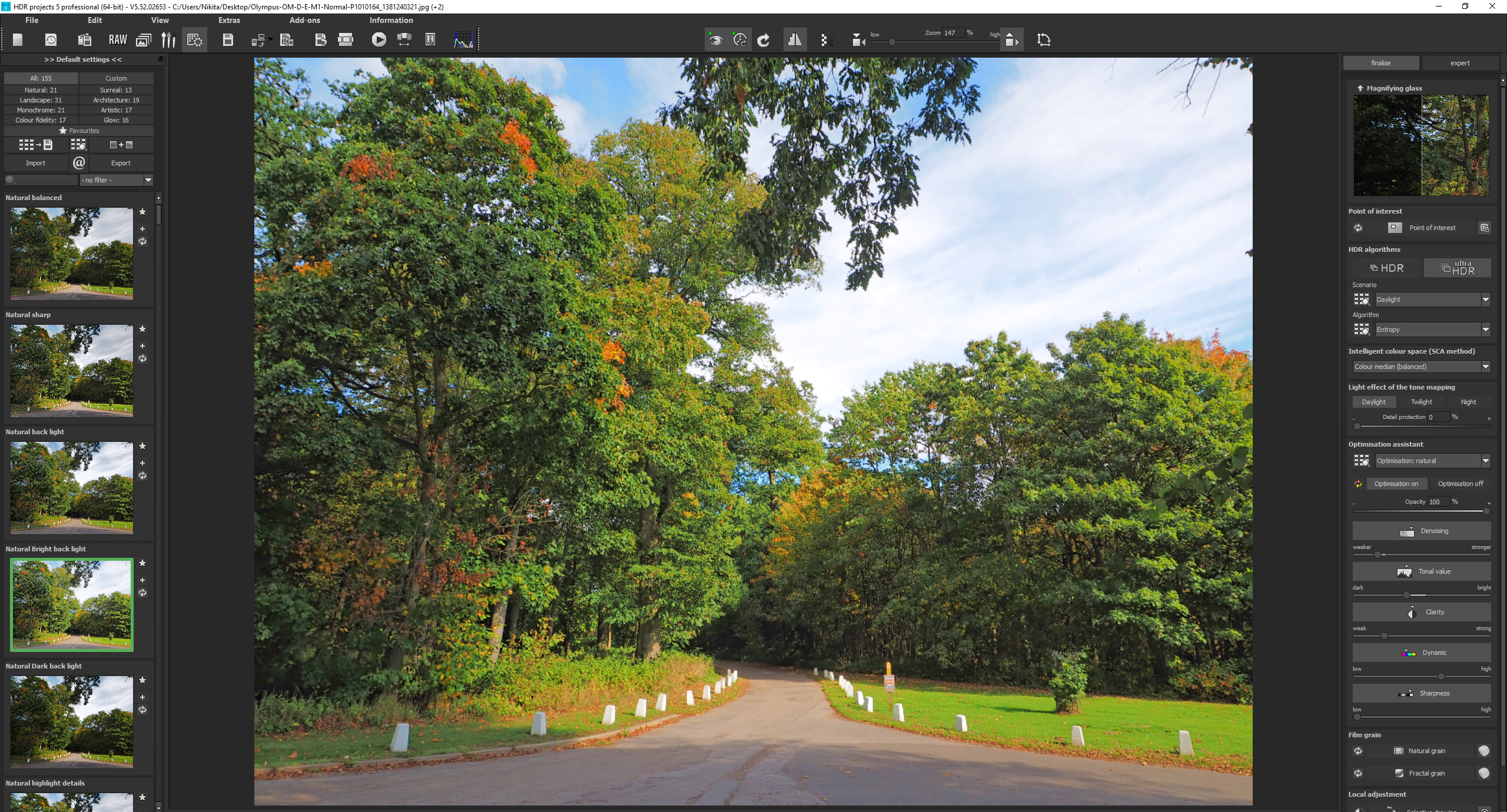The height and width of the screenshot is (812, 1507).
Task: Click the zoom fit to window icon
Action: click(x=1012, y=39)
